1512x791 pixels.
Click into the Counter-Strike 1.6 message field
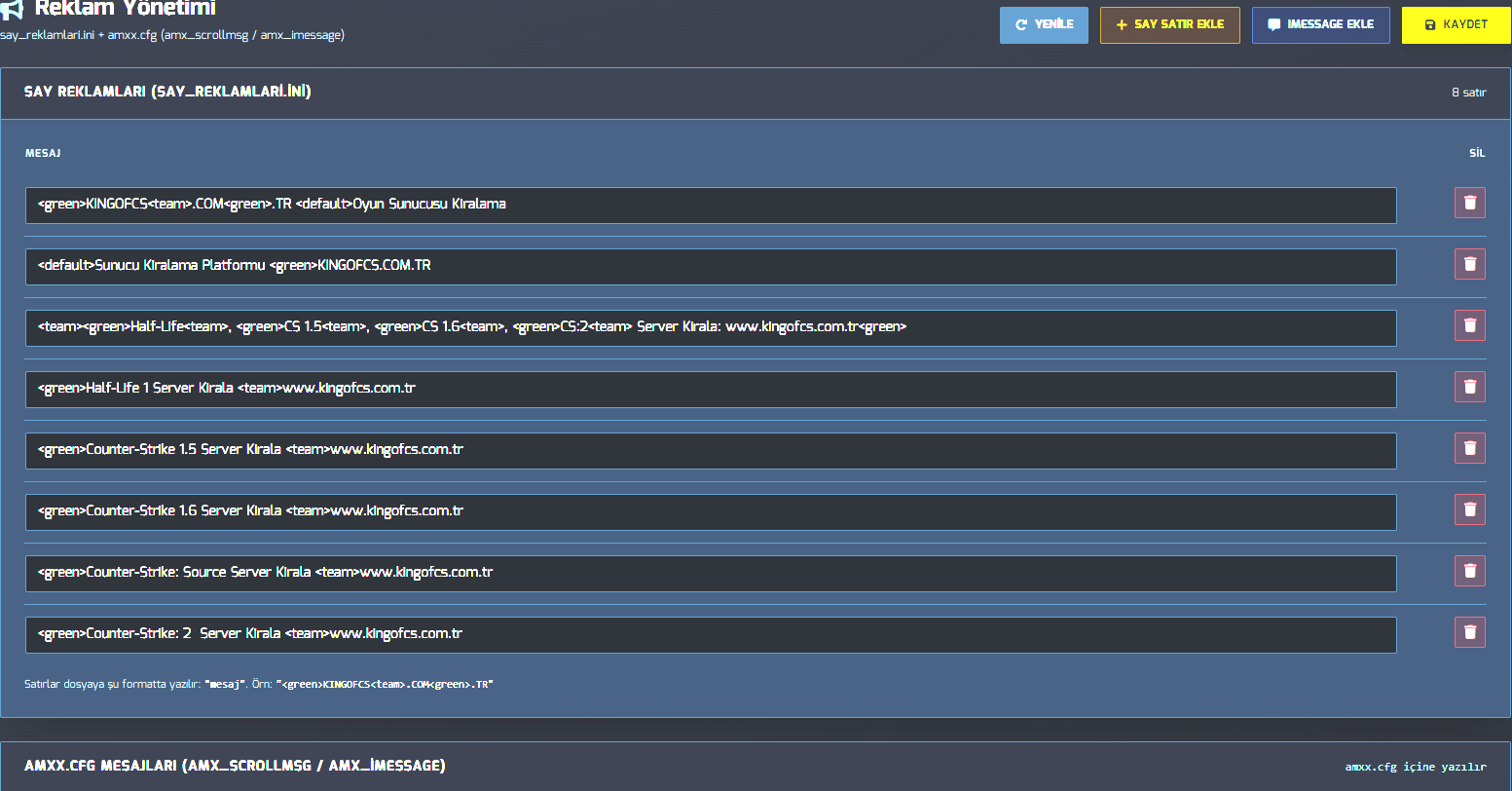tap(711, 511)
